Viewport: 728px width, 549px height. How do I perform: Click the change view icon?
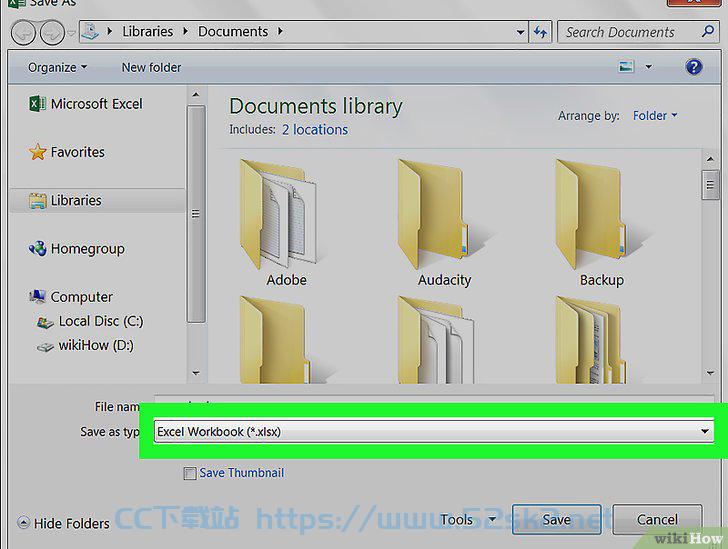[x=626, y=67]
